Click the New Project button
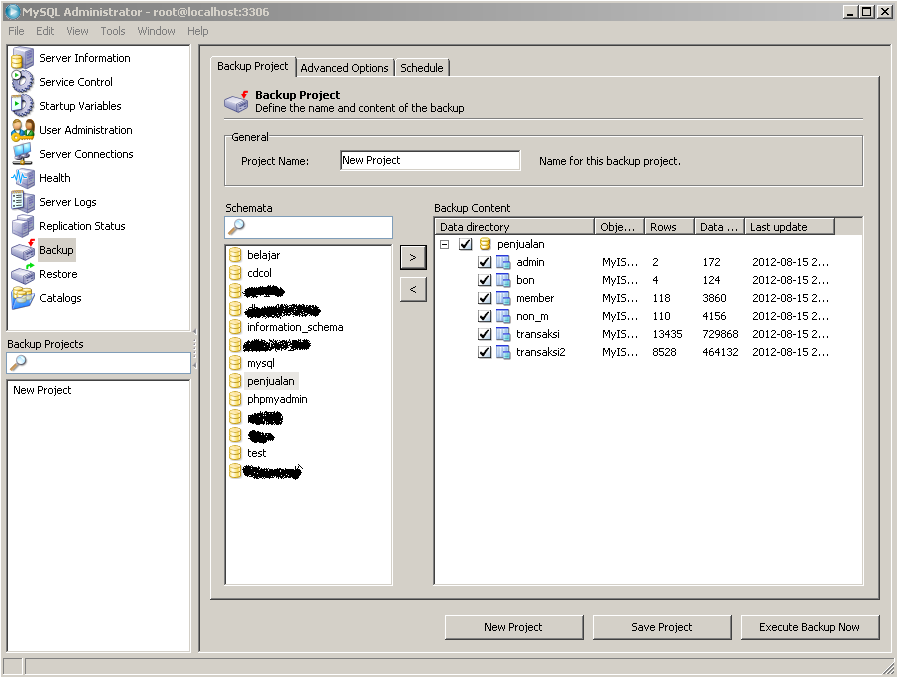This screenshot has height=677, width=897. (514, 627)
